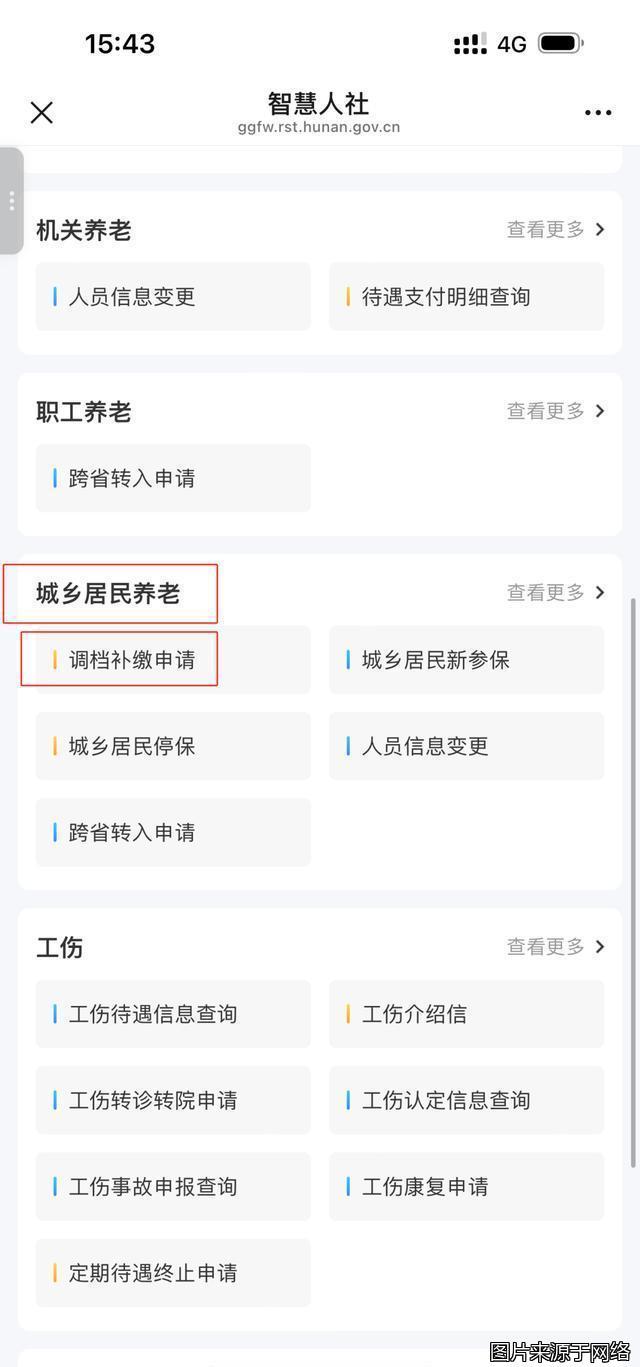Open 人员信息变更 under 机关养老
This screenshot has width=640, height=1367.
click(132, 296)
